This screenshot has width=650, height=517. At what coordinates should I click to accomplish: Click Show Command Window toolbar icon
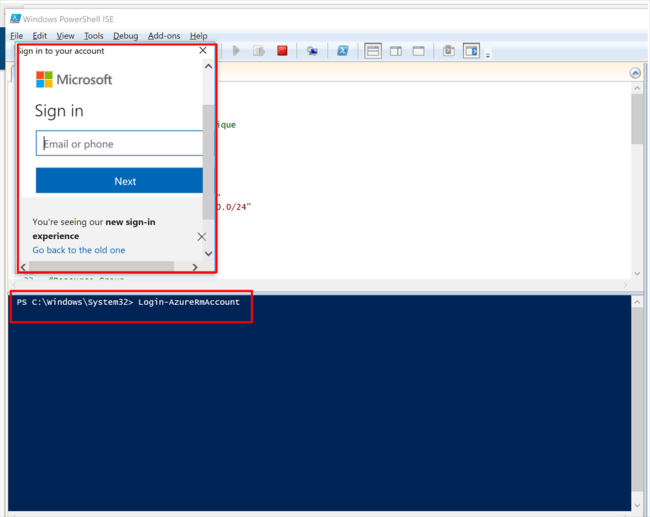click(x=449, y=51)
